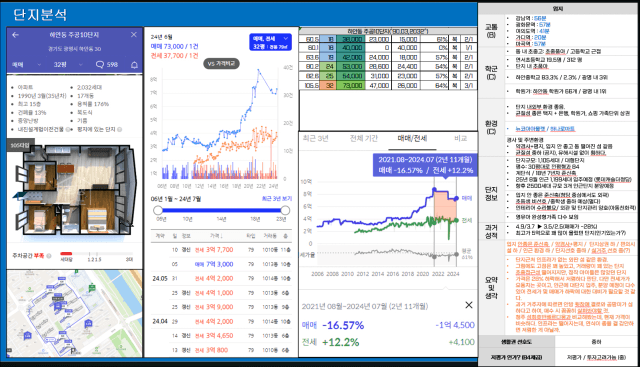640x367 pixels.
Task: Go back using the arrow in the complex header
Action: [16, 35]
